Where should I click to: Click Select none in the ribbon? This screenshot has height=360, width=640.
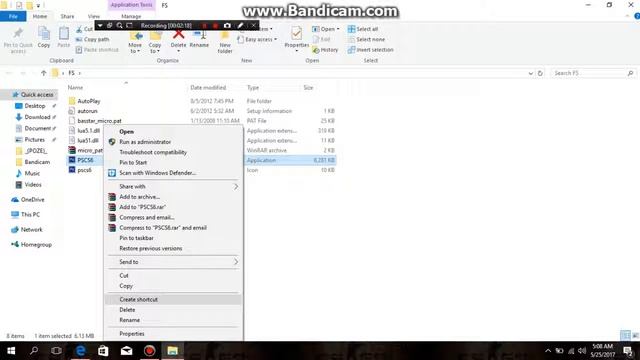[x=366, y=40]
